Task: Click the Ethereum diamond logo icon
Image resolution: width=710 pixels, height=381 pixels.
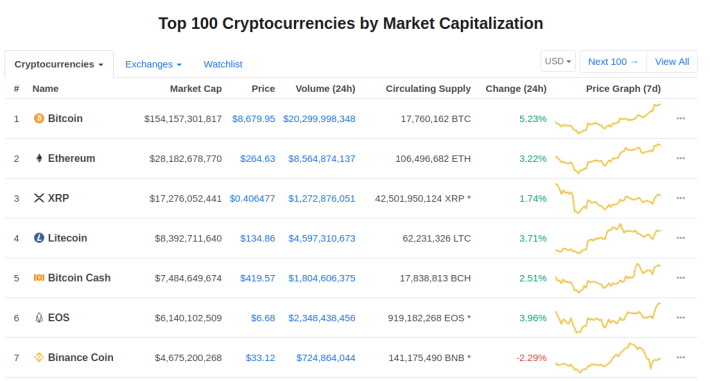Action: click(x=39, y=159)
